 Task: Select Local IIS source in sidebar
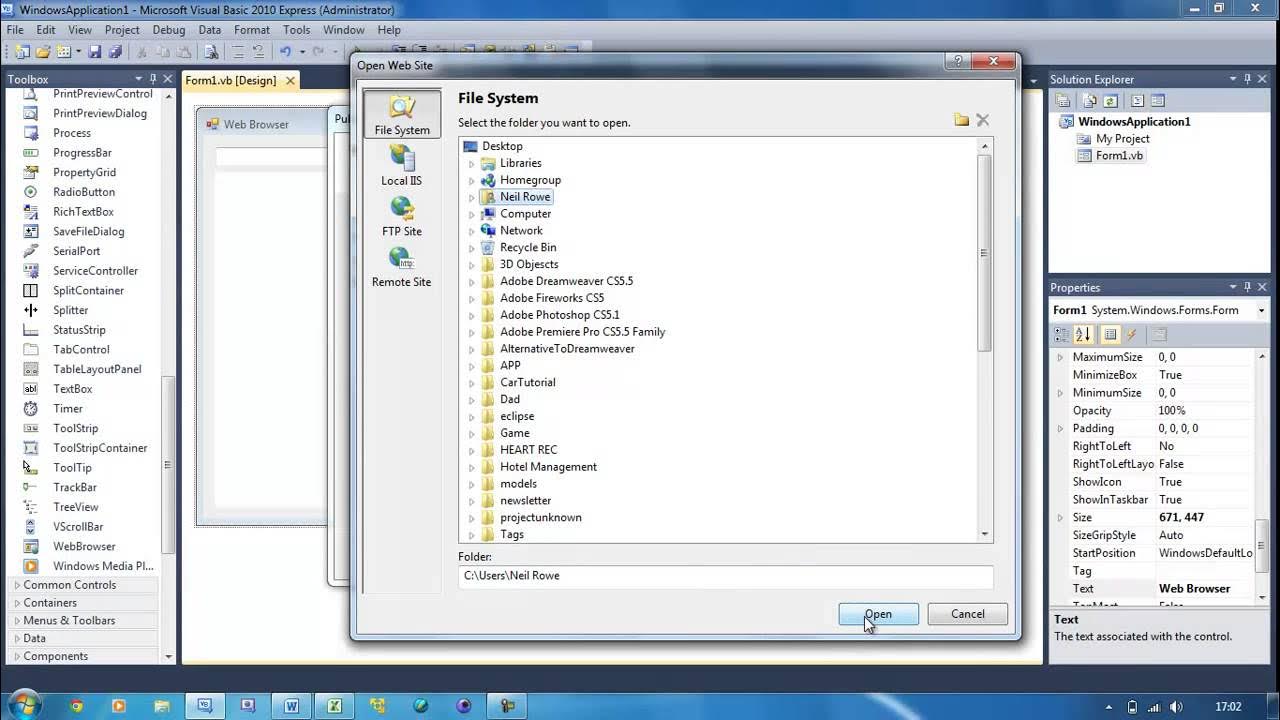click(402, 165)
